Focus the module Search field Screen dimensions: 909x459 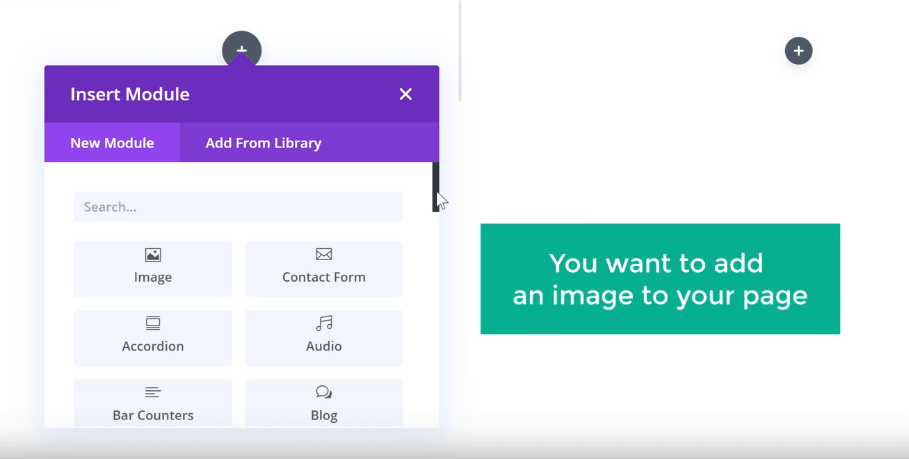238,207
